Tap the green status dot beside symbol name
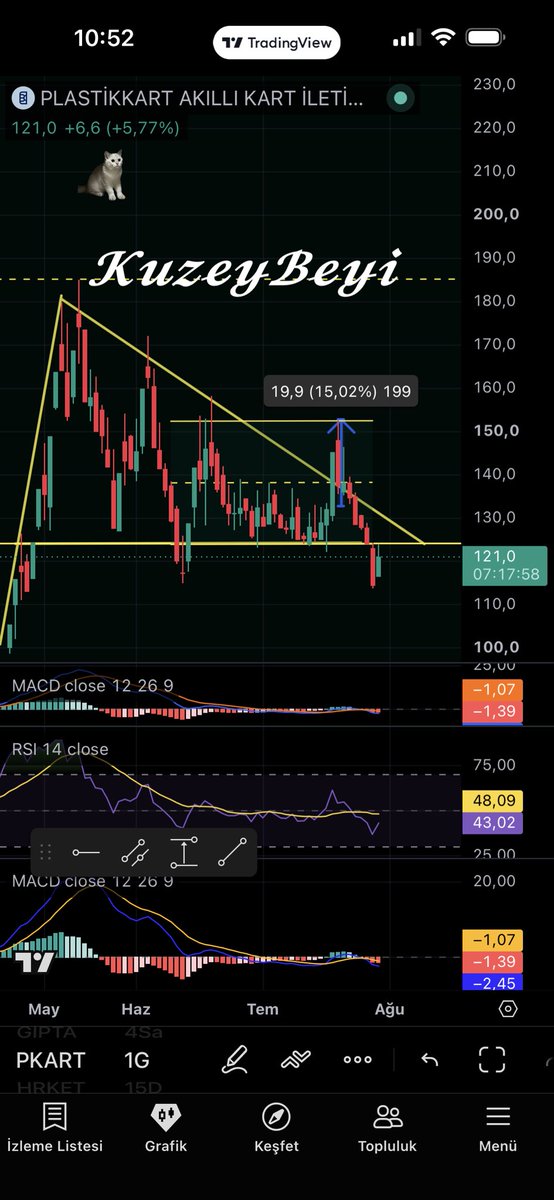 tap(401, 98)
